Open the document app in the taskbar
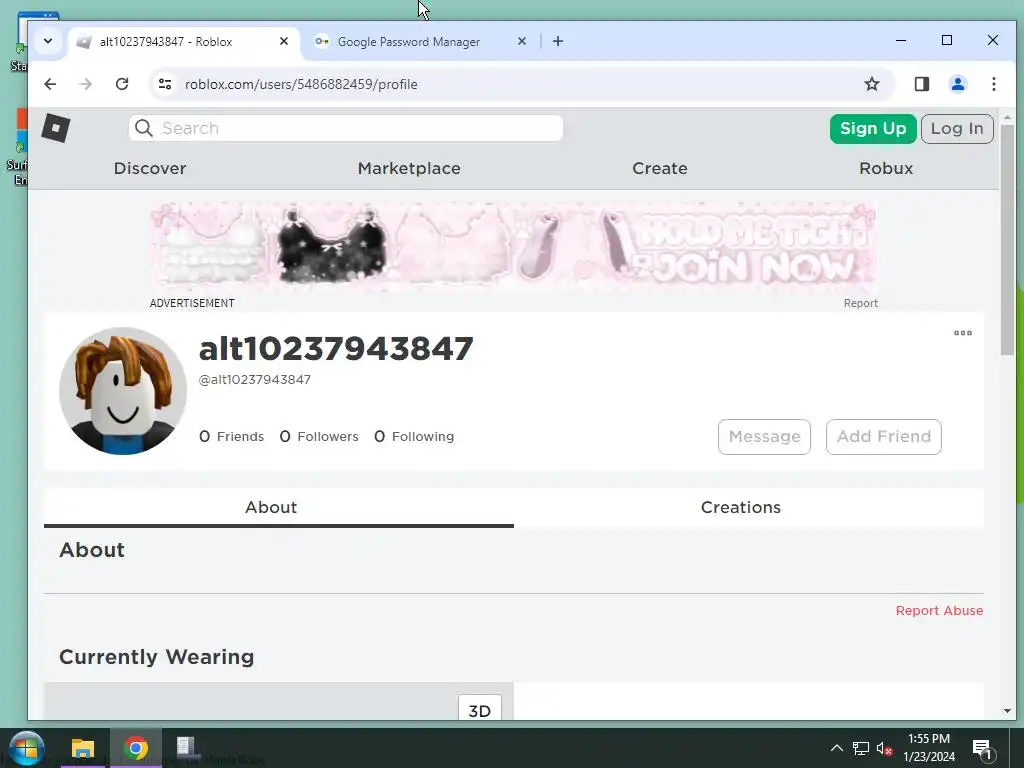The height and width of the screenshot is (768, 1024). point(187,748)
